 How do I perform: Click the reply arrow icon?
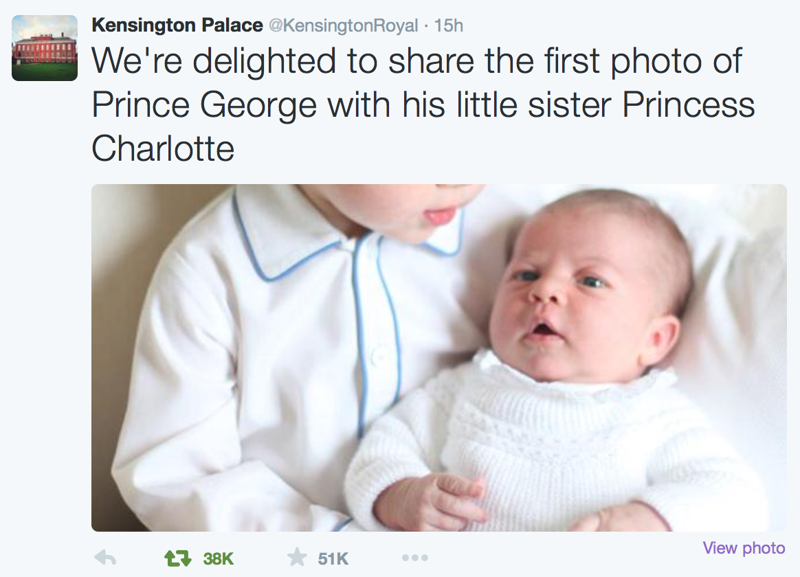[105, 558]
